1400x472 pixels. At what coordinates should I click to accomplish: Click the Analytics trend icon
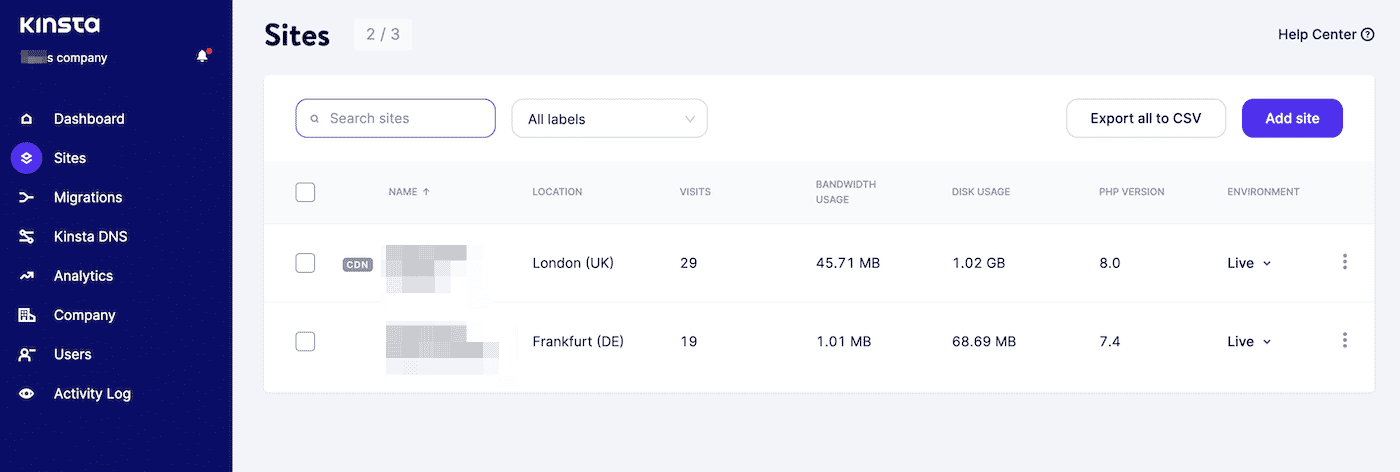27,276
